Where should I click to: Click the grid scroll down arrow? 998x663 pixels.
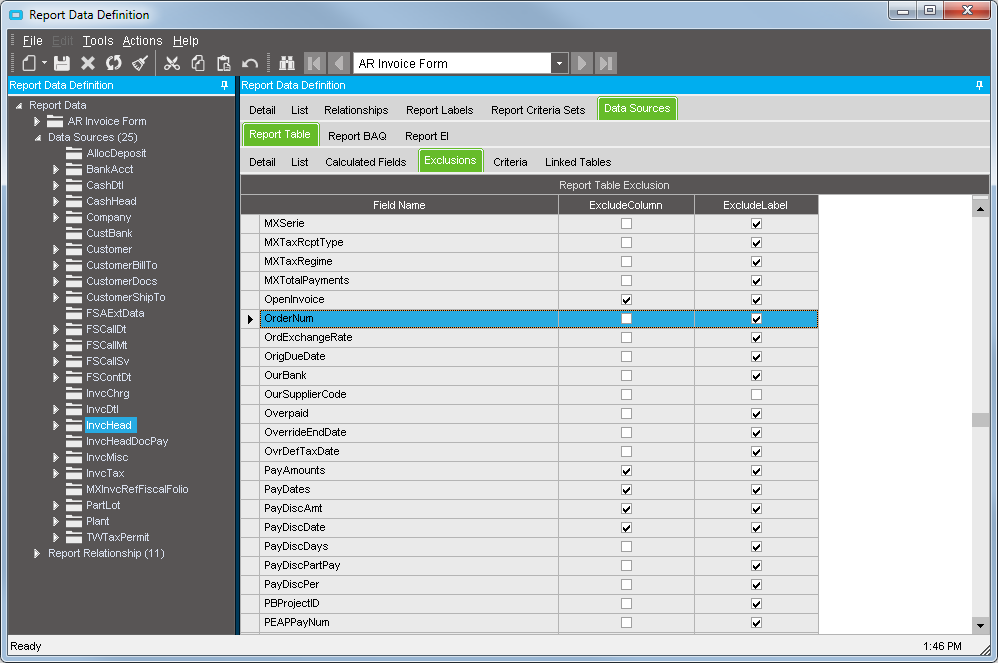[x=980, y=626]
